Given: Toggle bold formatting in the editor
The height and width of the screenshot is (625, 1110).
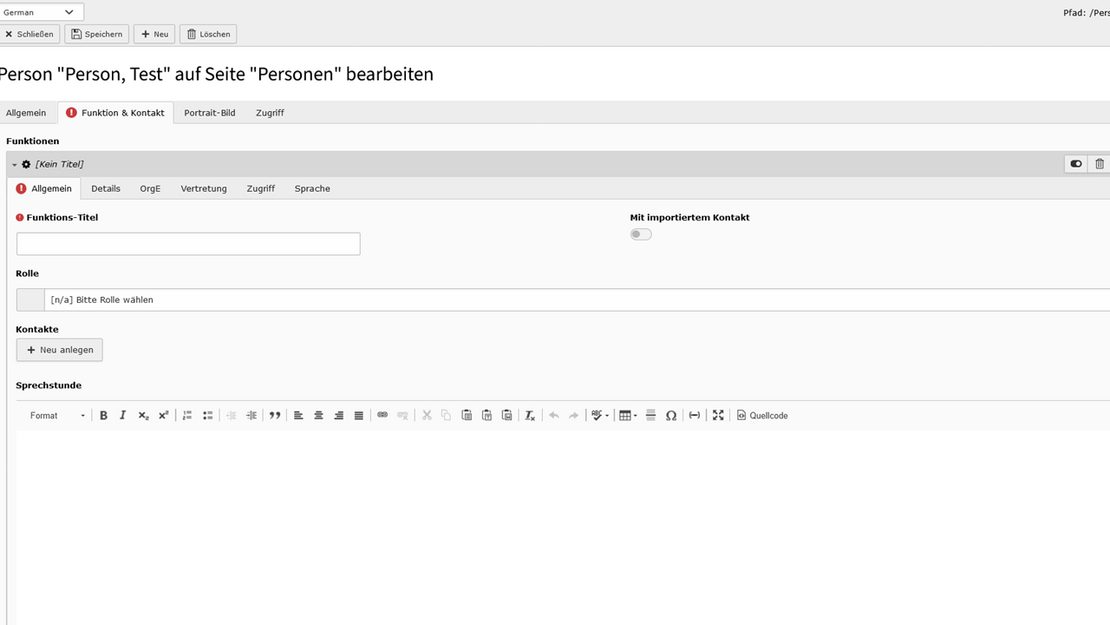Looking at the screenshot, I should click(x=103, y=416).
